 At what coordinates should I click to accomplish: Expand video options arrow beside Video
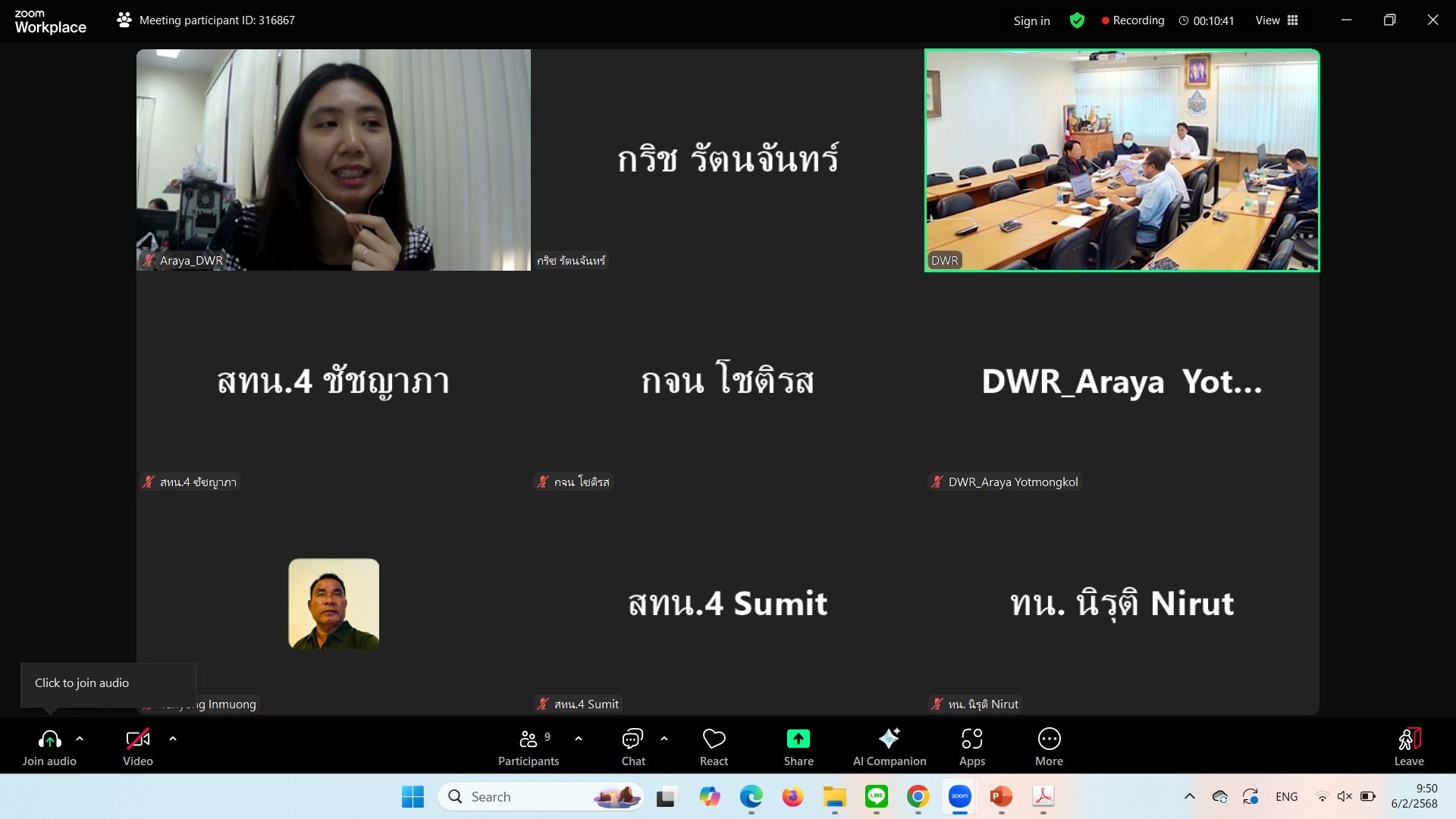(173, 738)
